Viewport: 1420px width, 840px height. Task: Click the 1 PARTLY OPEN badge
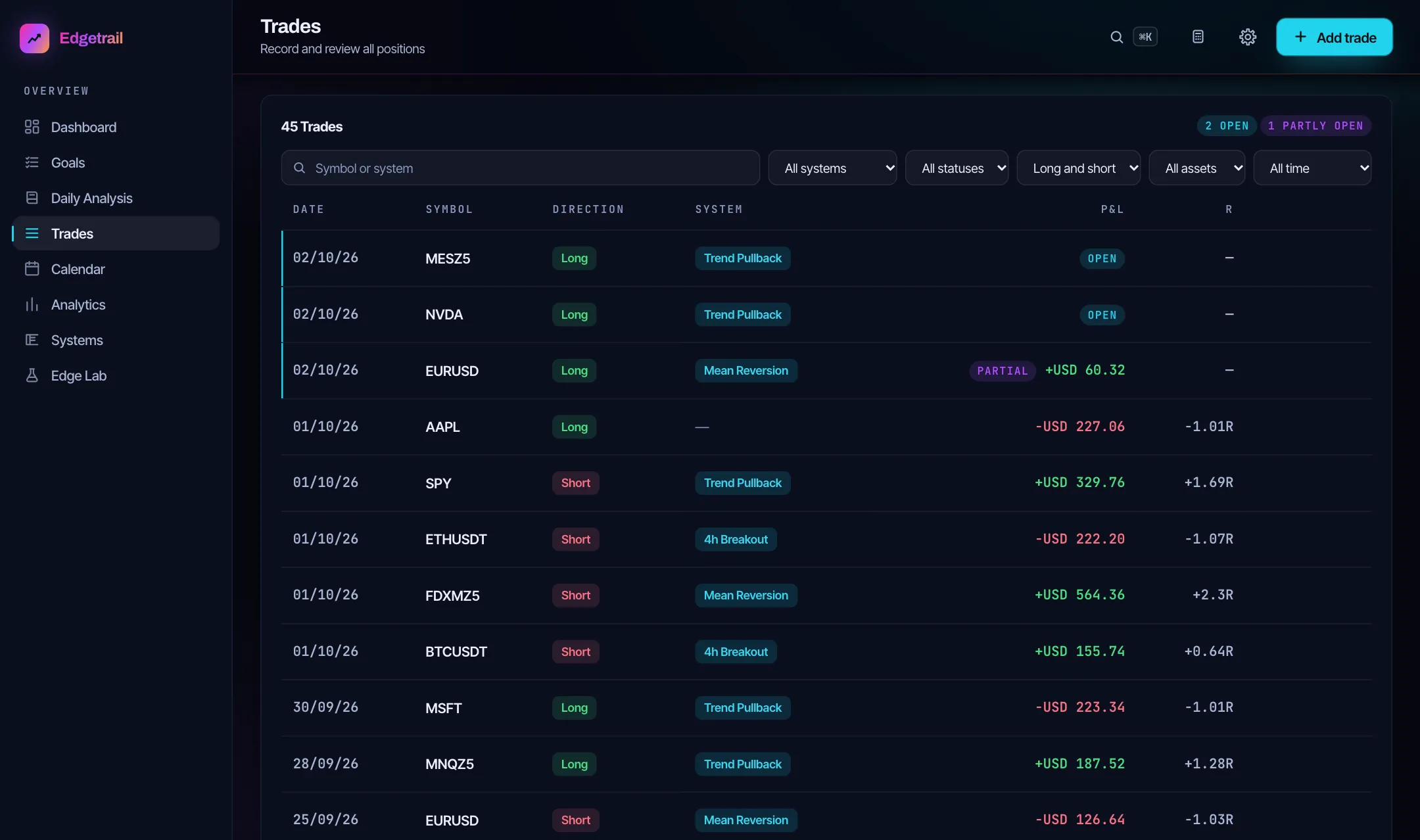click(x=1315, y=126)
